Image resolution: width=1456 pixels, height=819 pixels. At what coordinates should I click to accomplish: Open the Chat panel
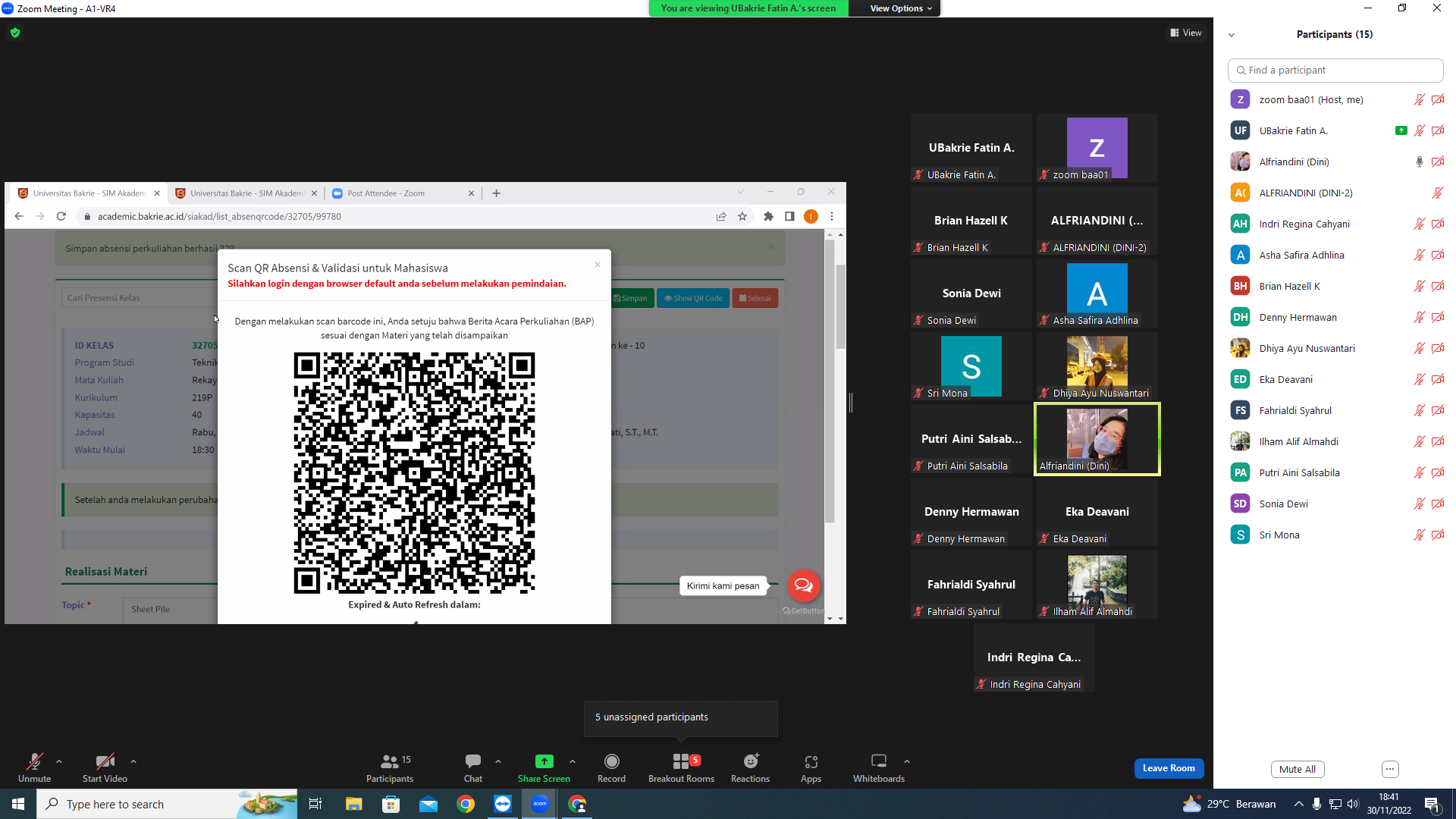[473, 767]
